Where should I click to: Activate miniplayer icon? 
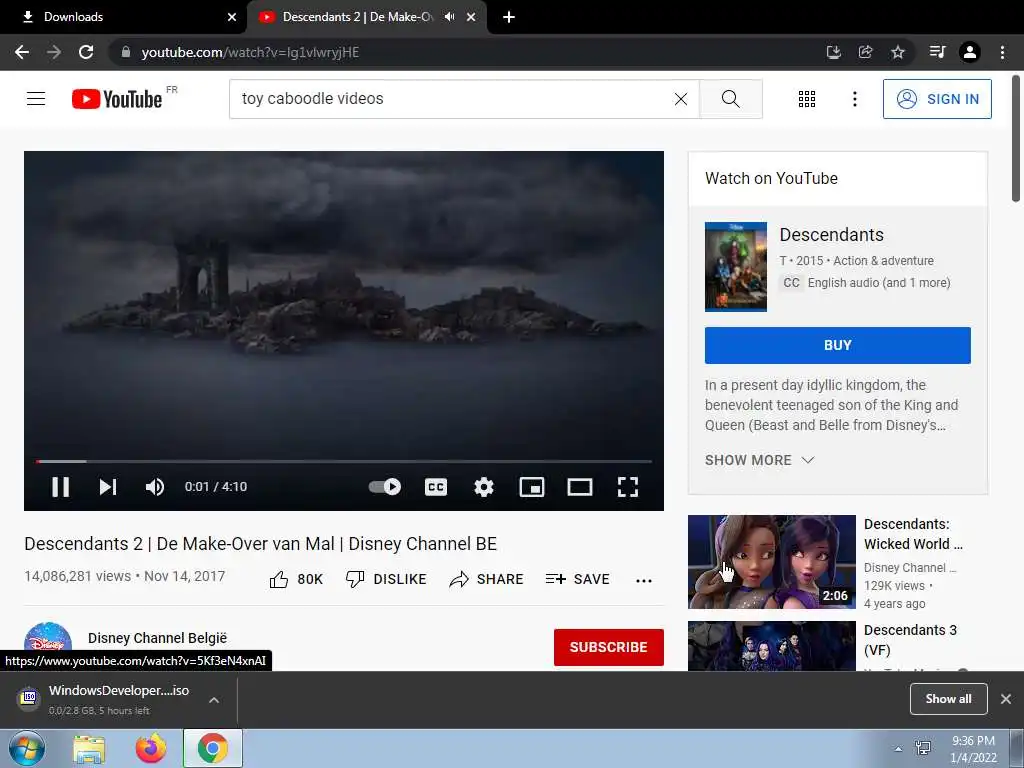(532, 487)
